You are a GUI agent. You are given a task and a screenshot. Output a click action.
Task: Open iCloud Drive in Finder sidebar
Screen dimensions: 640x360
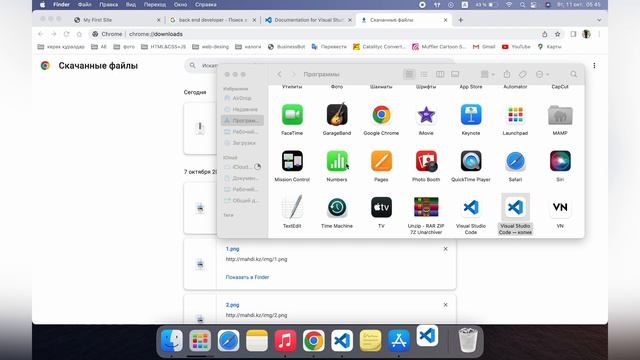tap(242, 167)
